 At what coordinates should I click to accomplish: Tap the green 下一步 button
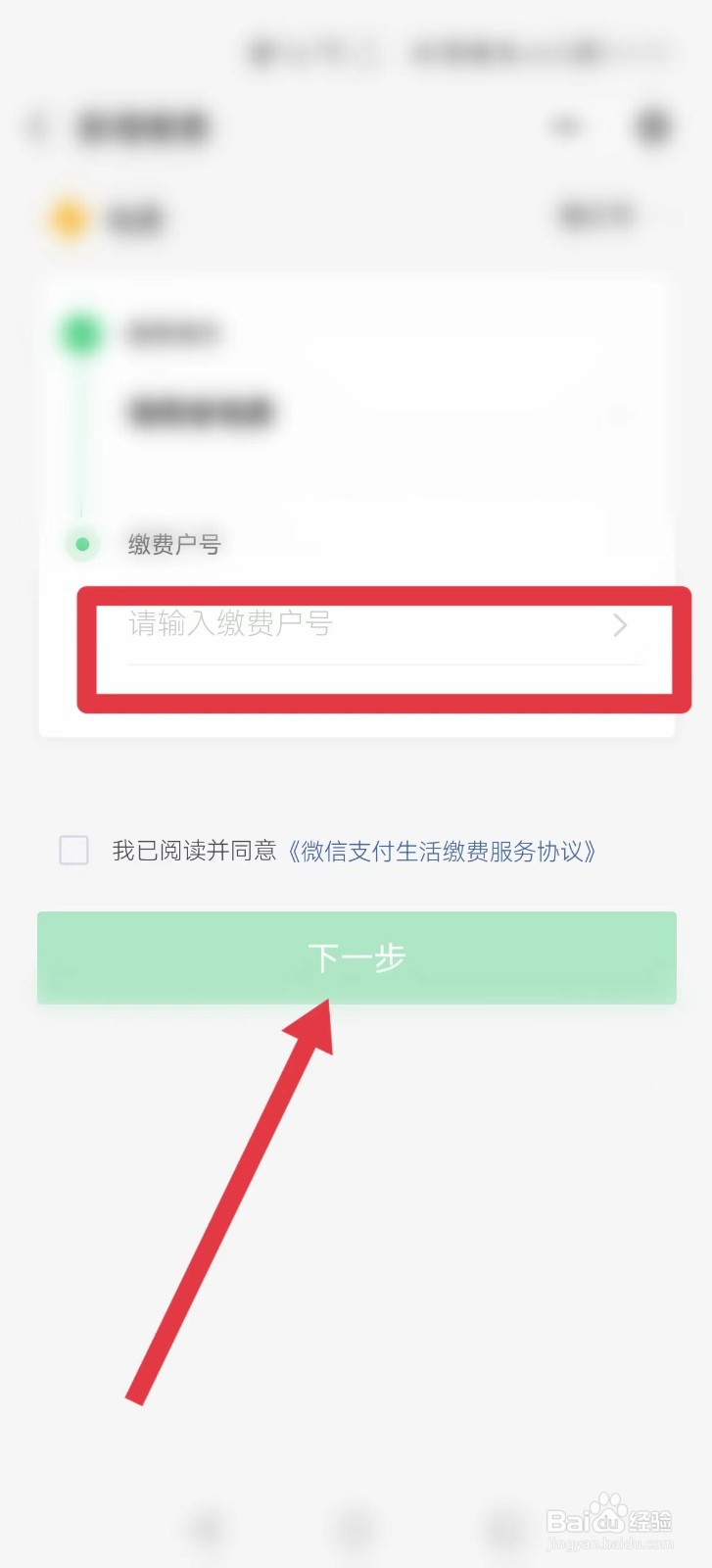[356, 957]
